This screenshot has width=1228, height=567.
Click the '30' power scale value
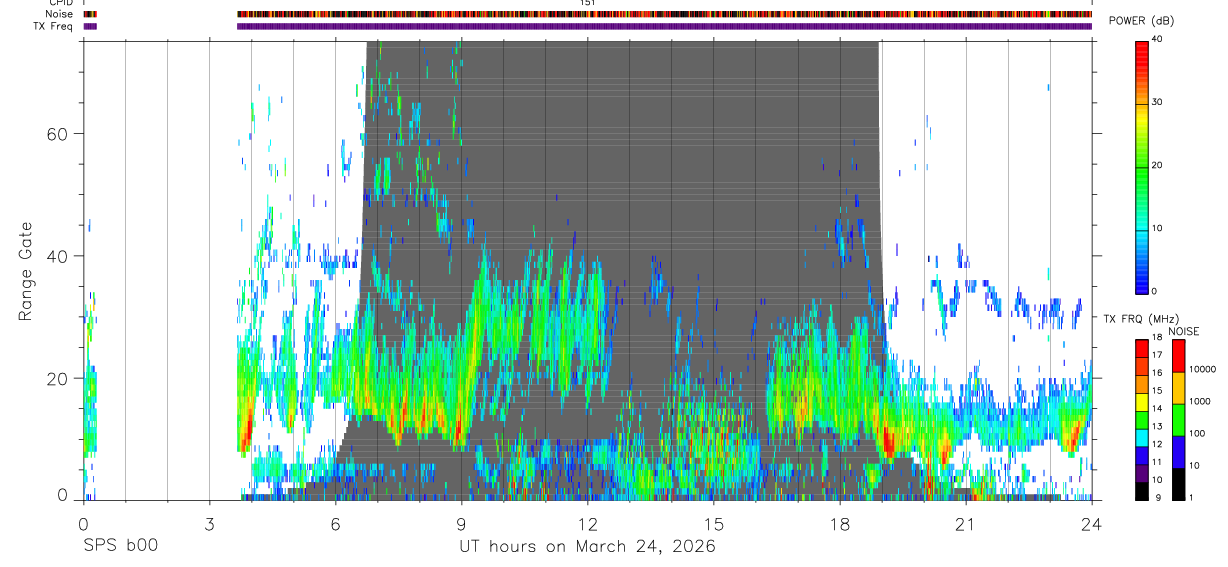click(x=1157, y=103)
